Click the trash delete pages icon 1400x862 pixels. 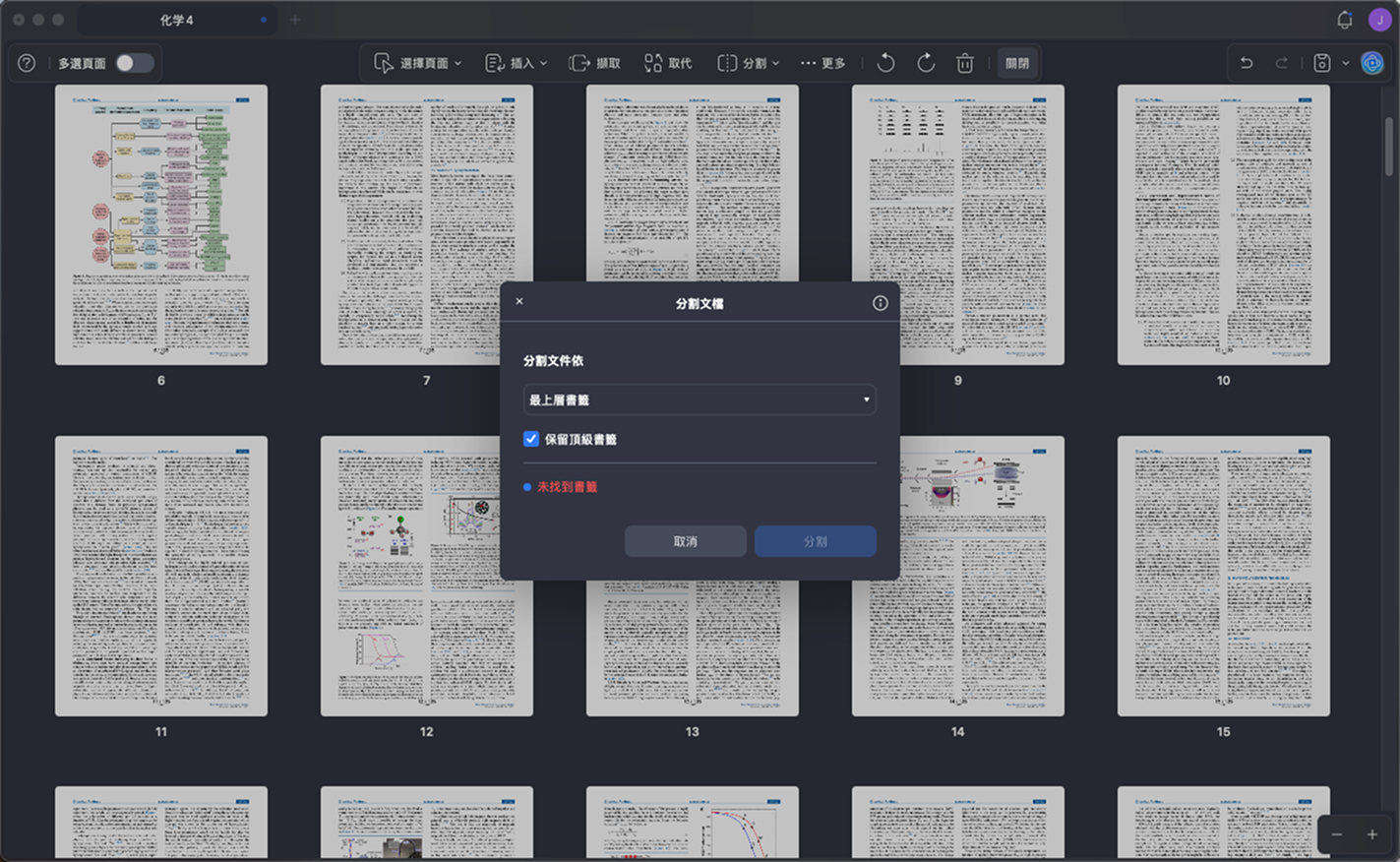pos(965,63)
